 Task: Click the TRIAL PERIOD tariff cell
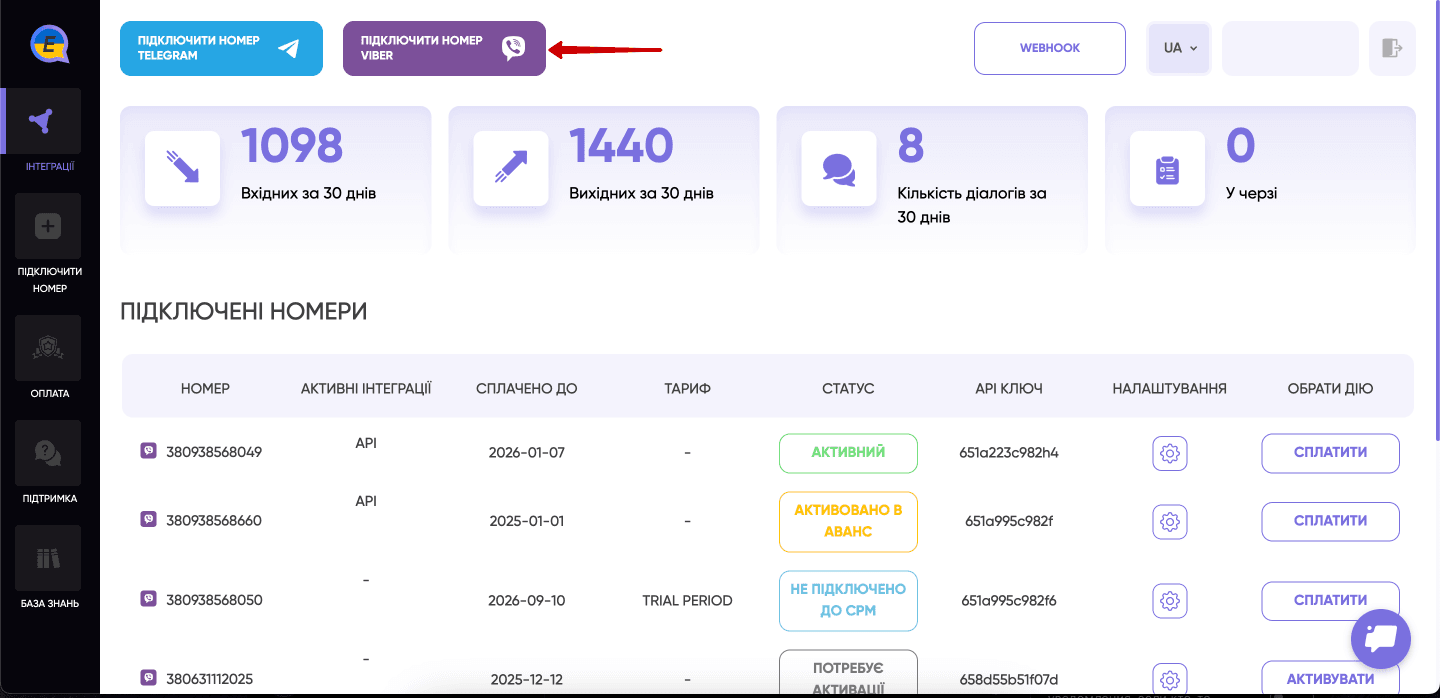(687, 601)
